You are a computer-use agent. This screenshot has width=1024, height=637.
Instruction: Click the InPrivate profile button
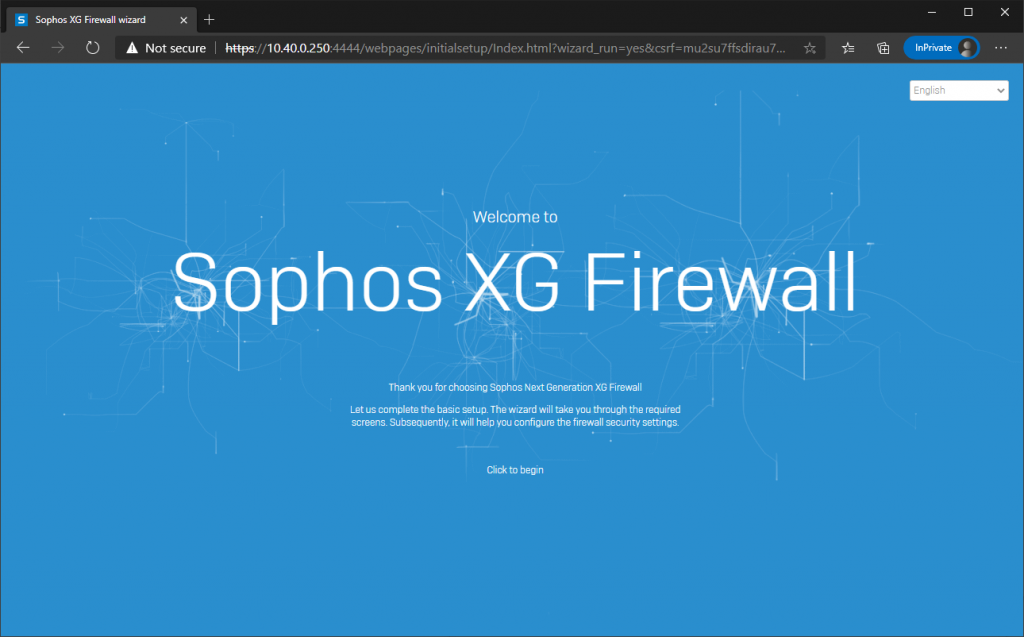coord(941,48)
